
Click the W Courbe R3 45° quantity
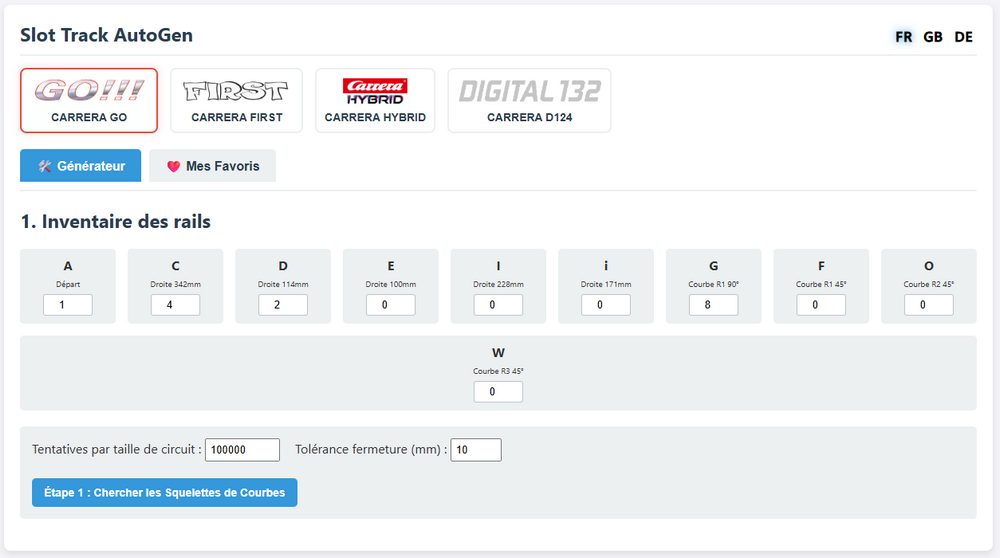(498, 392)
